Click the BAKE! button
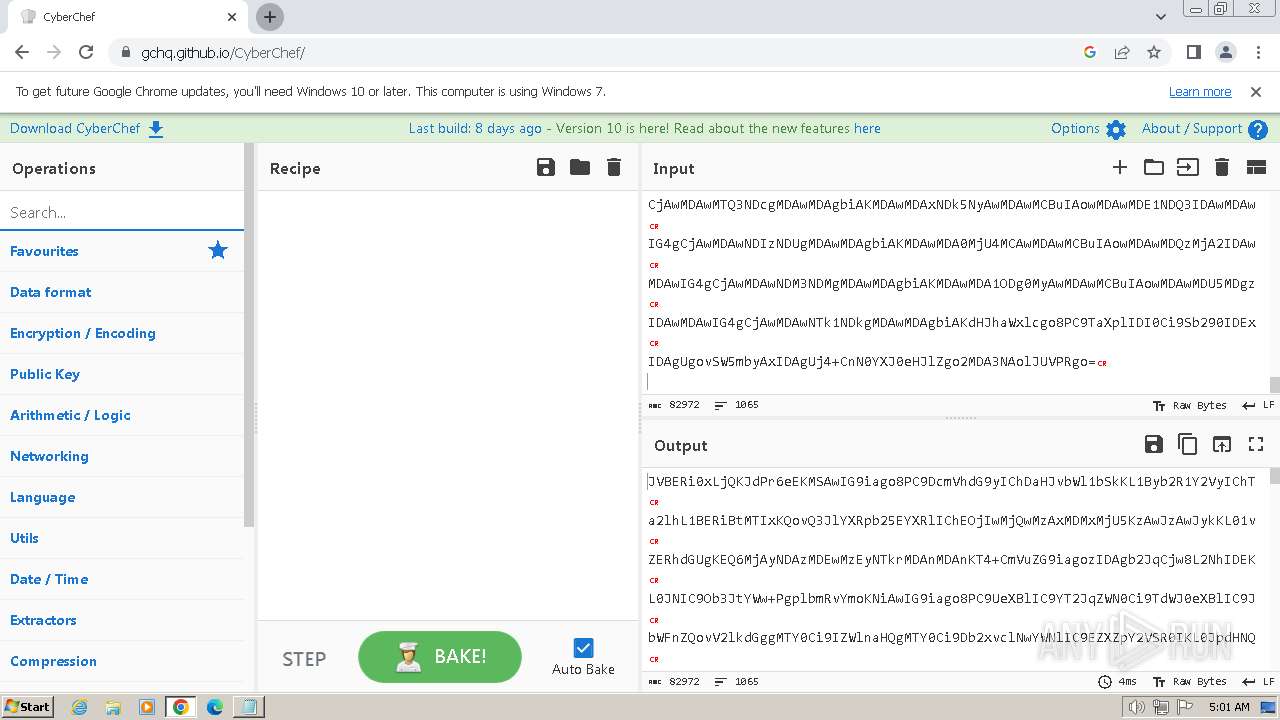Screen dimensions: 1280x720 [x=440, y=657]
